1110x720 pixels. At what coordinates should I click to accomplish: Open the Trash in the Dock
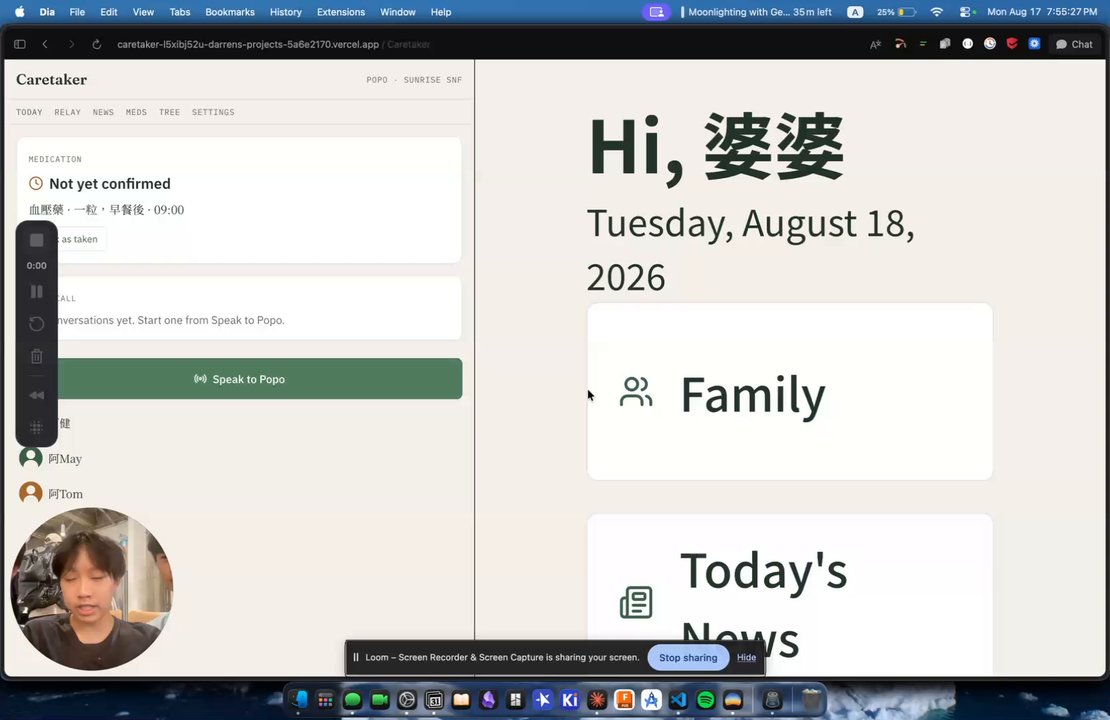click(811, 699)
